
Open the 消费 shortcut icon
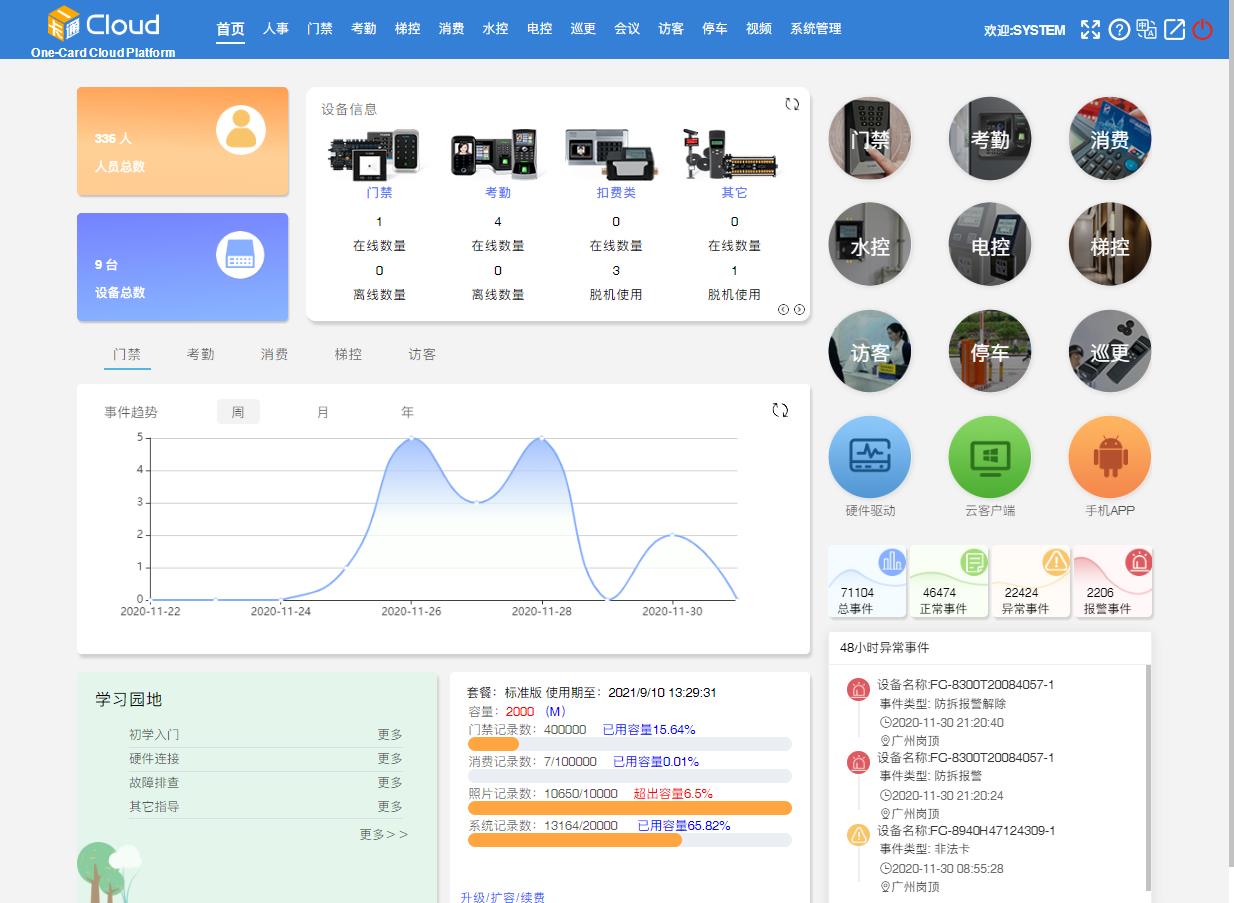point(1109,139)
